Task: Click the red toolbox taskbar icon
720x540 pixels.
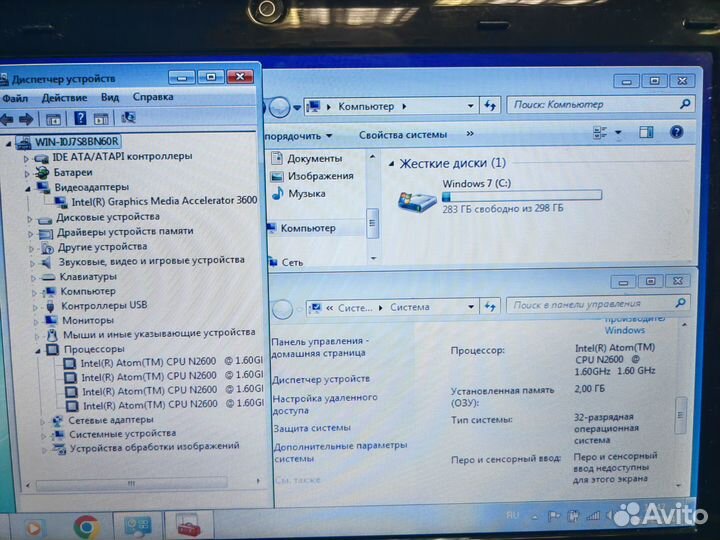Action: pyautogui.click(x=188, y=525)
